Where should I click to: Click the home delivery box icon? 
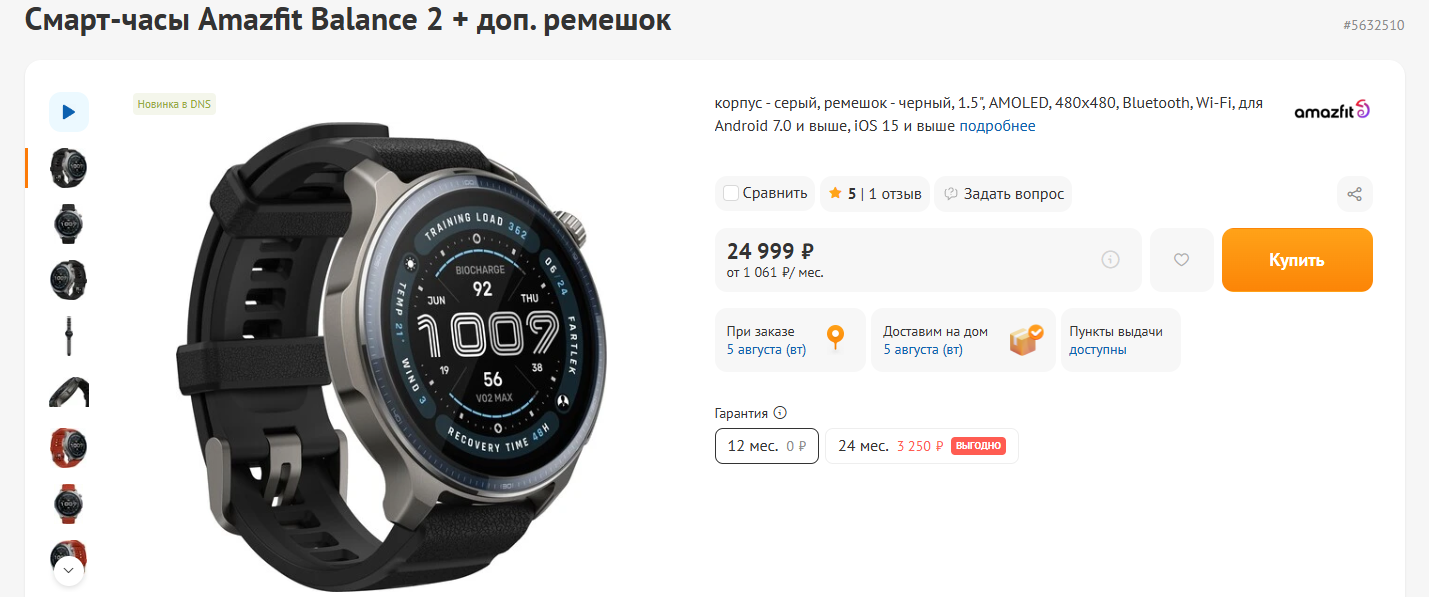[x=1025, y=339]
